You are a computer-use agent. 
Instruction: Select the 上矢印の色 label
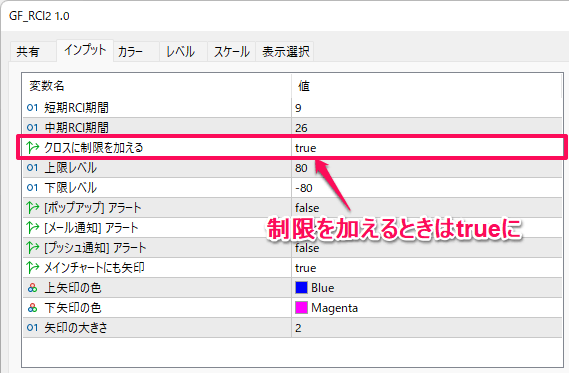click(x=73, y=288)
